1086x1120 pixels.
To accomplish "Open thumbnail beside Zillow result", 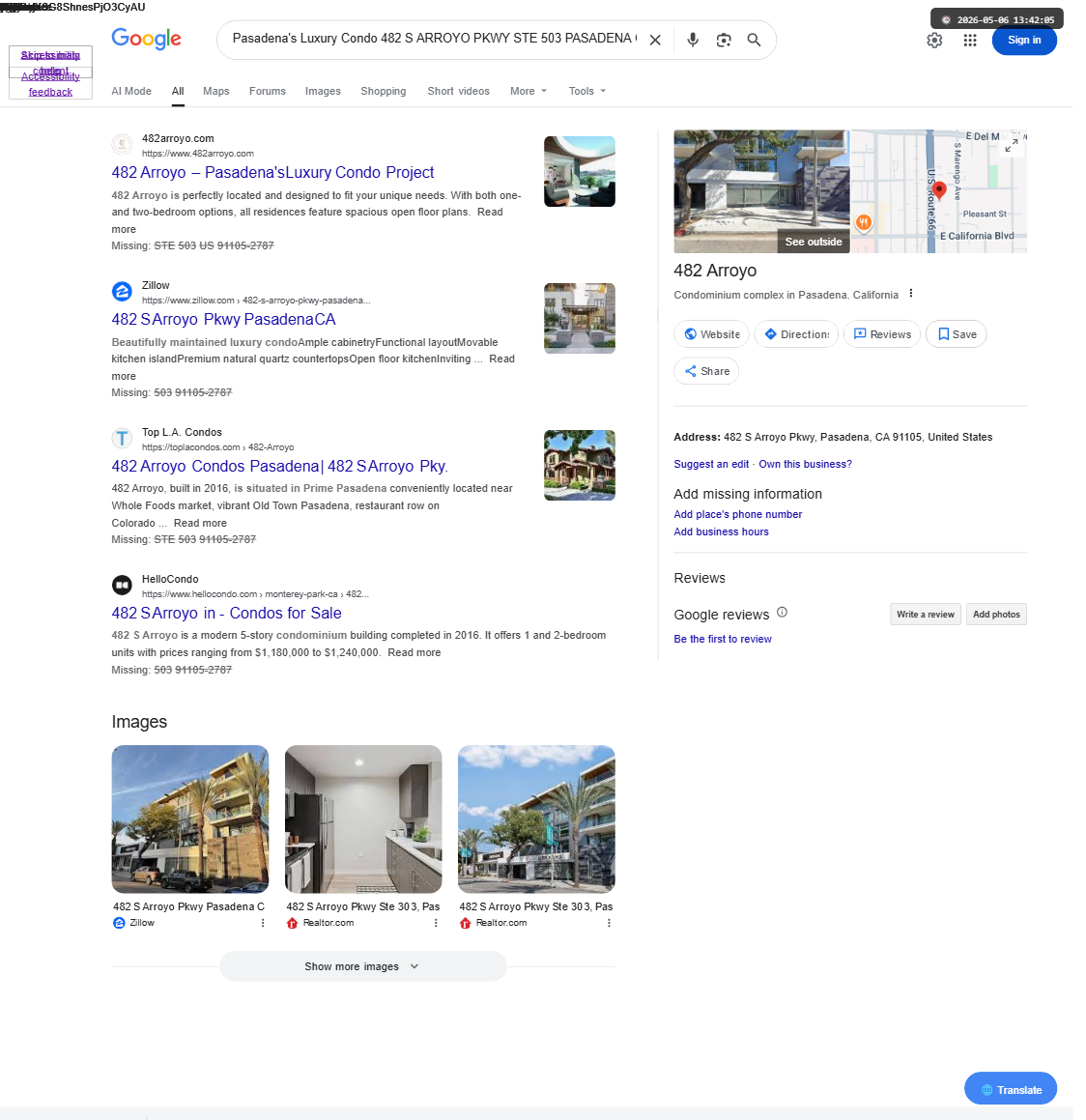I will click(579, 319).
